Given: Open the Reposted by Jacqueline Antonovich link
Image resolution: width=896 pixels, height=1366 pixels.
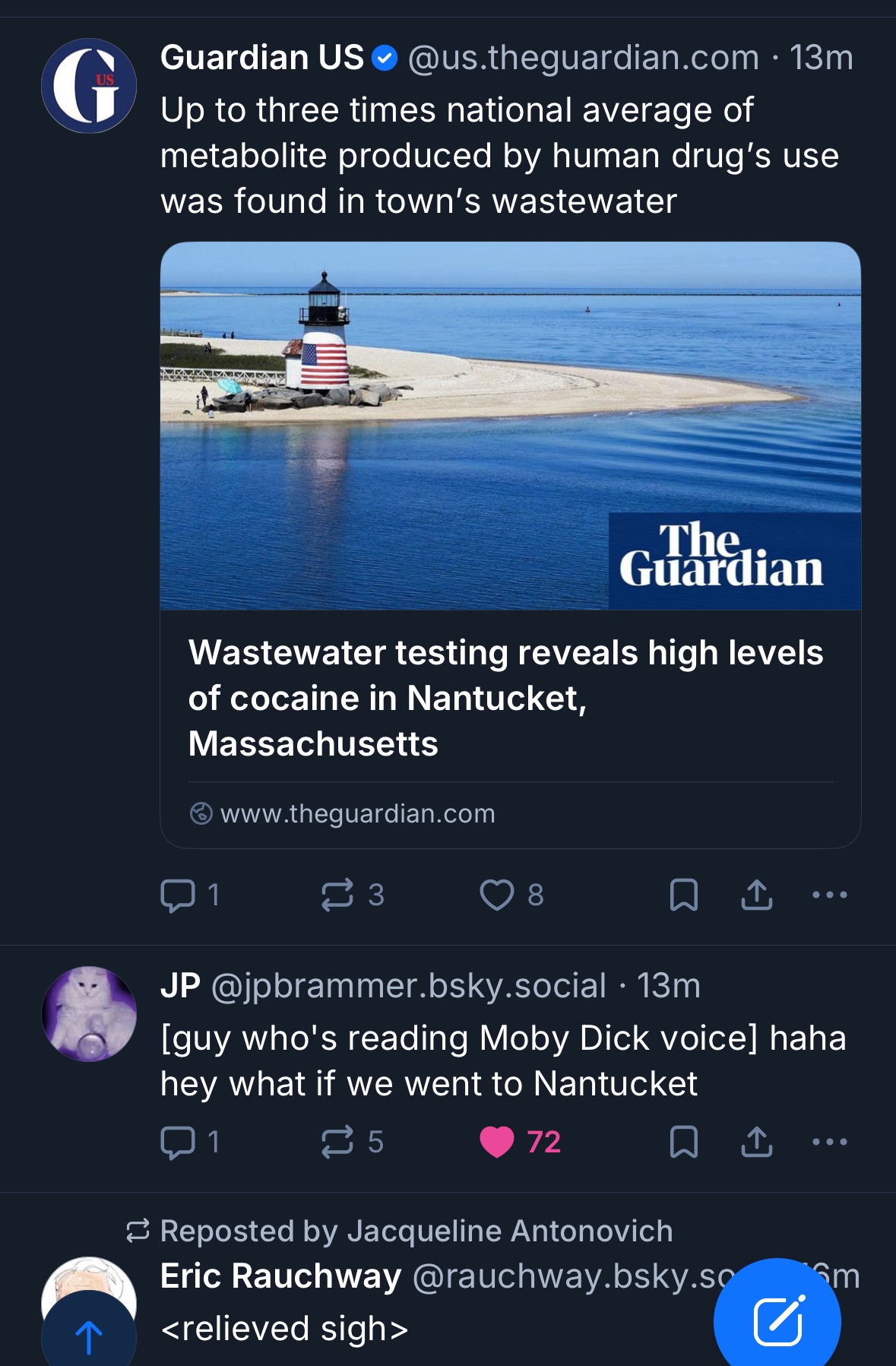Looking at the screenshot, I should click(x=416, y=1231).
